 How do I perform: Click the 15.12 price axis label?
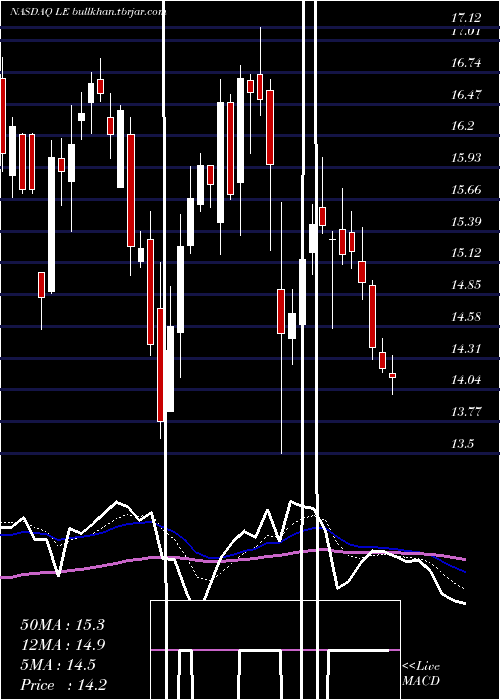pos(466,254)
